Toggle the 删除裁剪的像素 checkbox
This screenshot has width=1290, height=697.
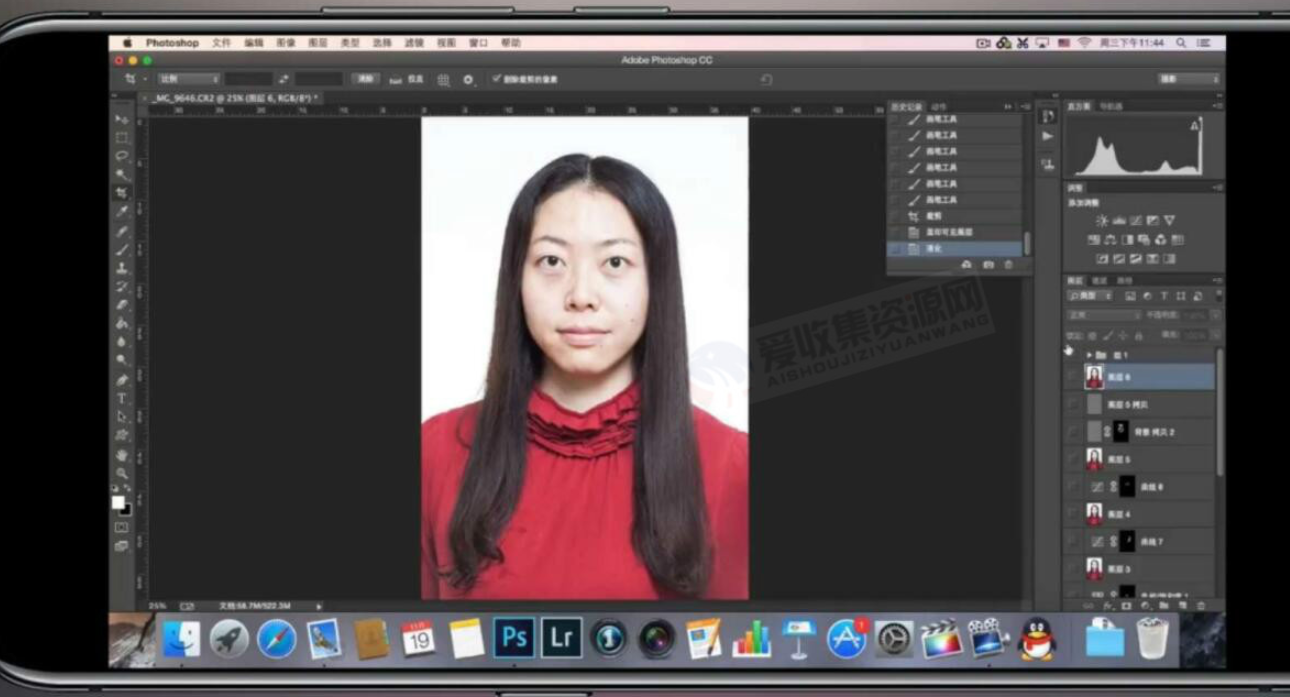(496, 79)
